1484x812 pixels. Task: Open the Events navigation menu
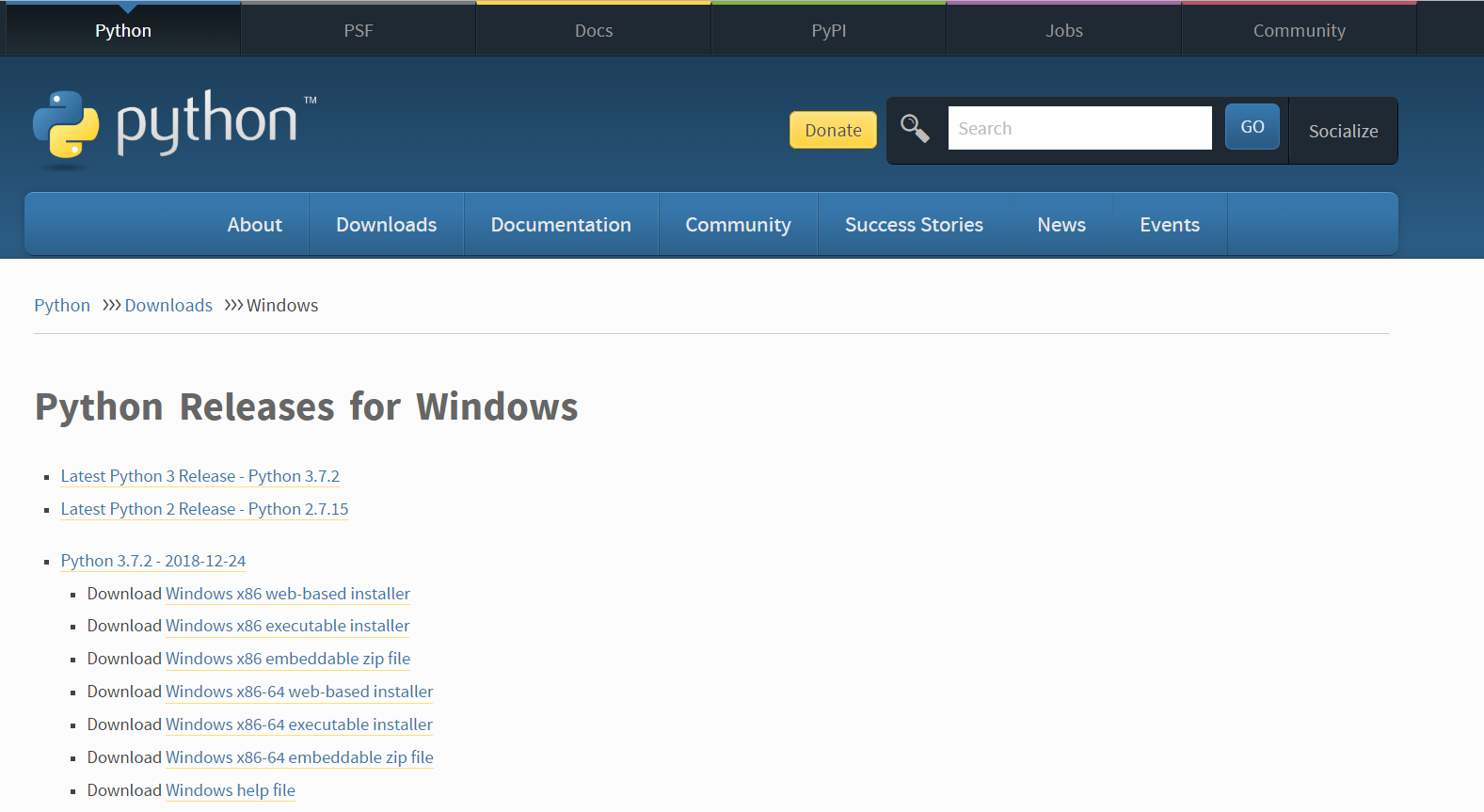1170,224
